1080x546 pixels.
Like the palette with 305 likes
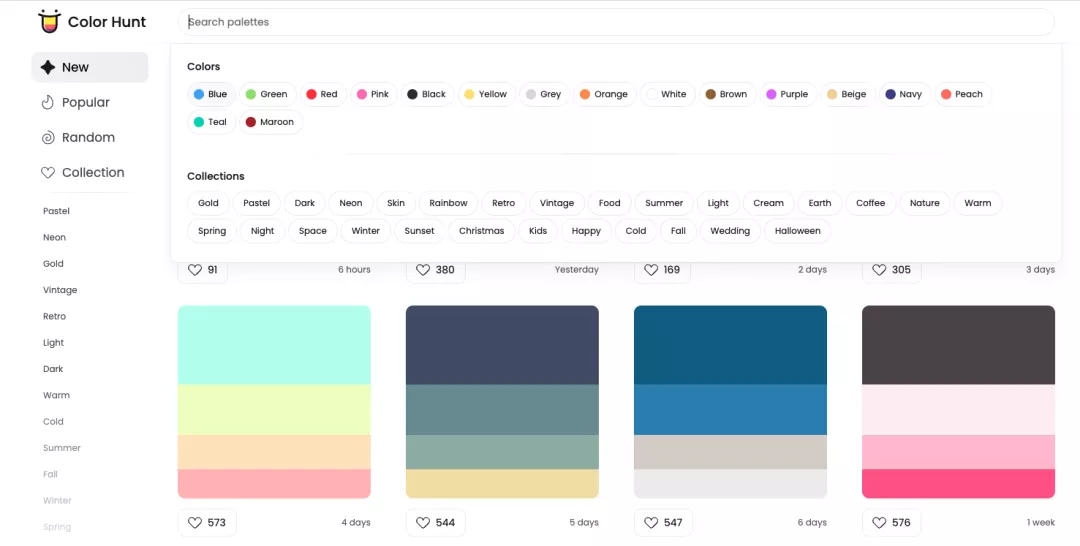click(x=891, y=270)
